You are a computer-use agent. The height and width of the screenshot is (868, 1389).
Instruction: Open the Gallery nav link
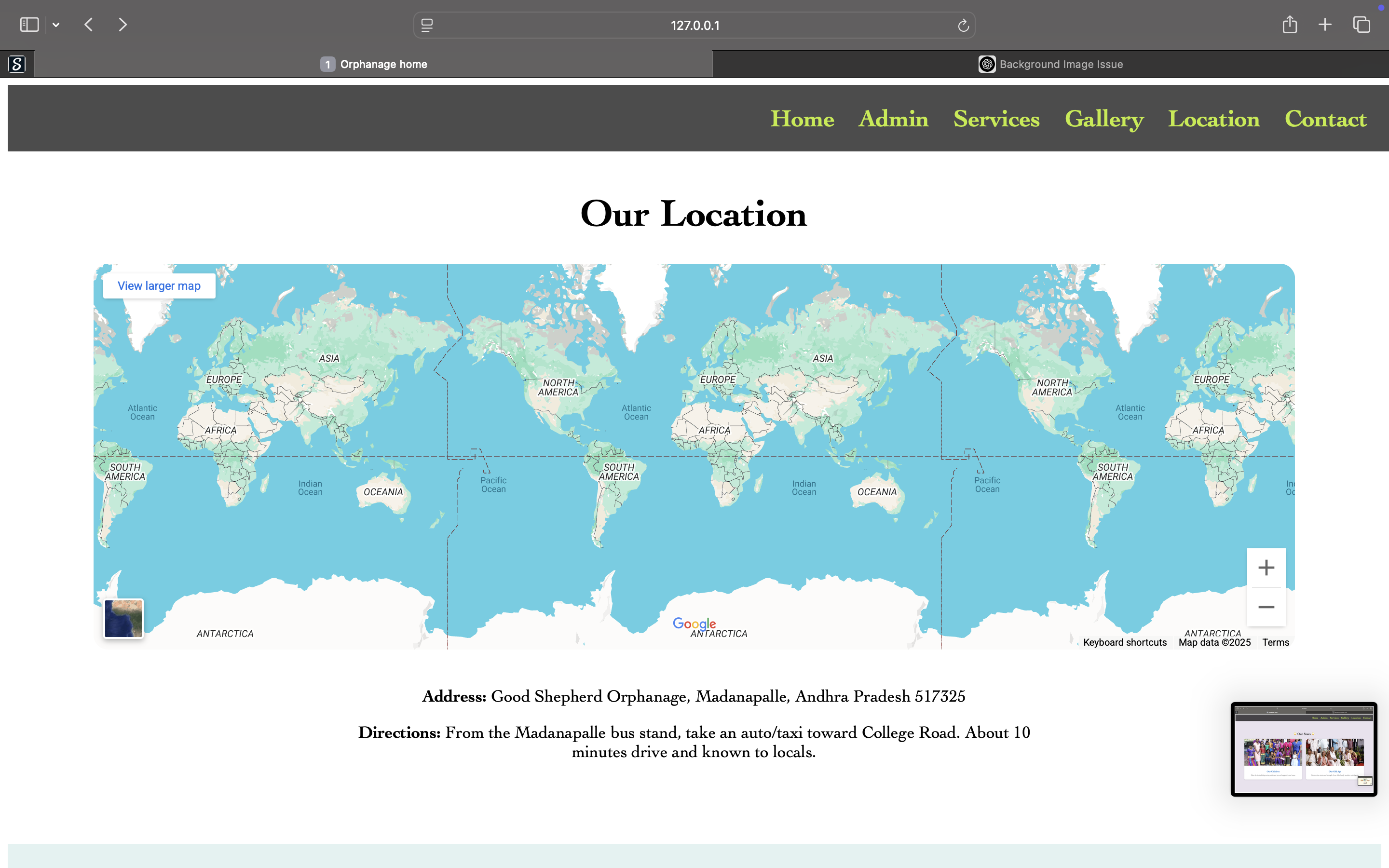(1104, 119)
